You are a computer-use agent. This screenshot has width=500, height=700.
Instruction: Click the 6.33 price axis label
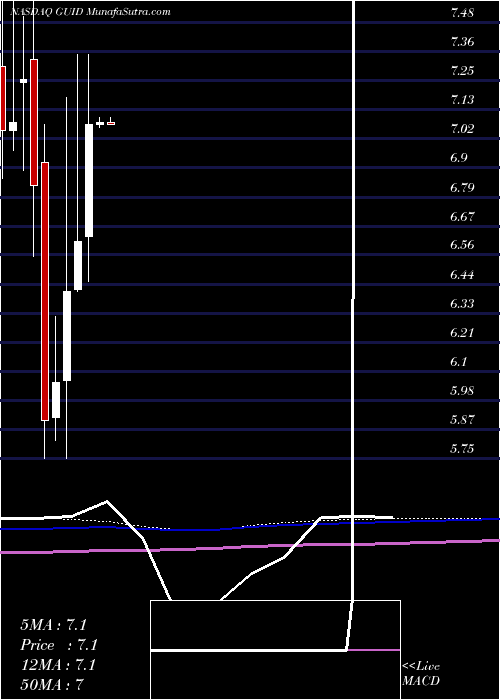(462, 304)
